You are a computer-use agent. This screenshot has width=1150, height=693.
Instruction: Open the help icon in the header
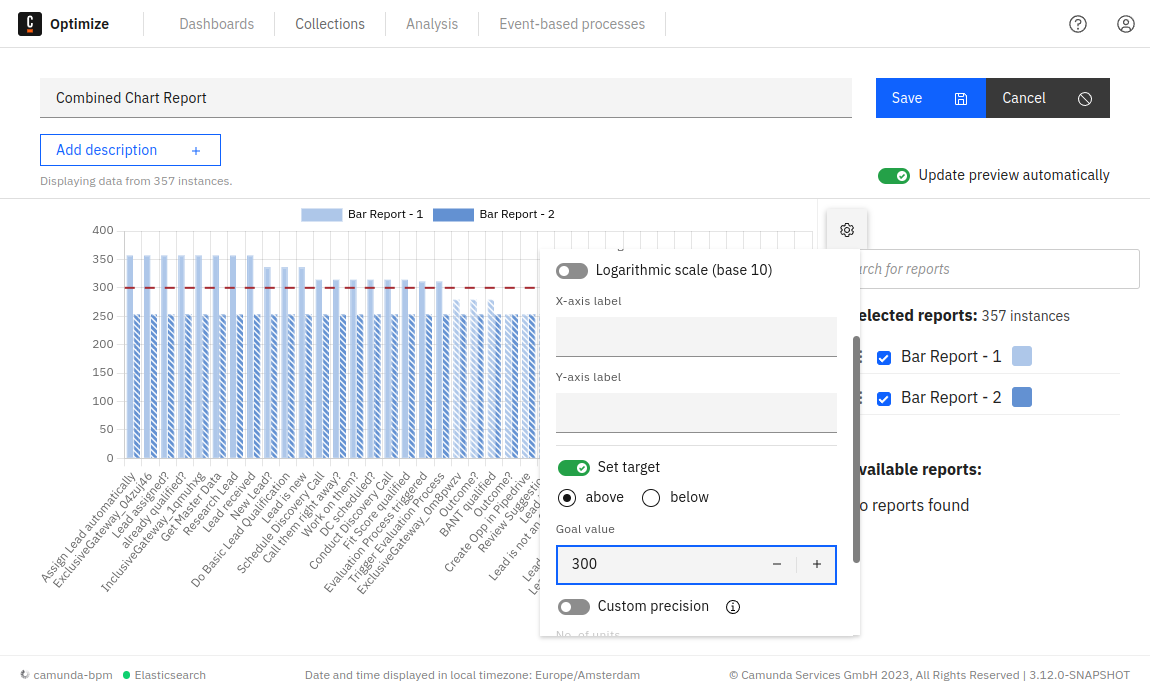click(1077, 23)
